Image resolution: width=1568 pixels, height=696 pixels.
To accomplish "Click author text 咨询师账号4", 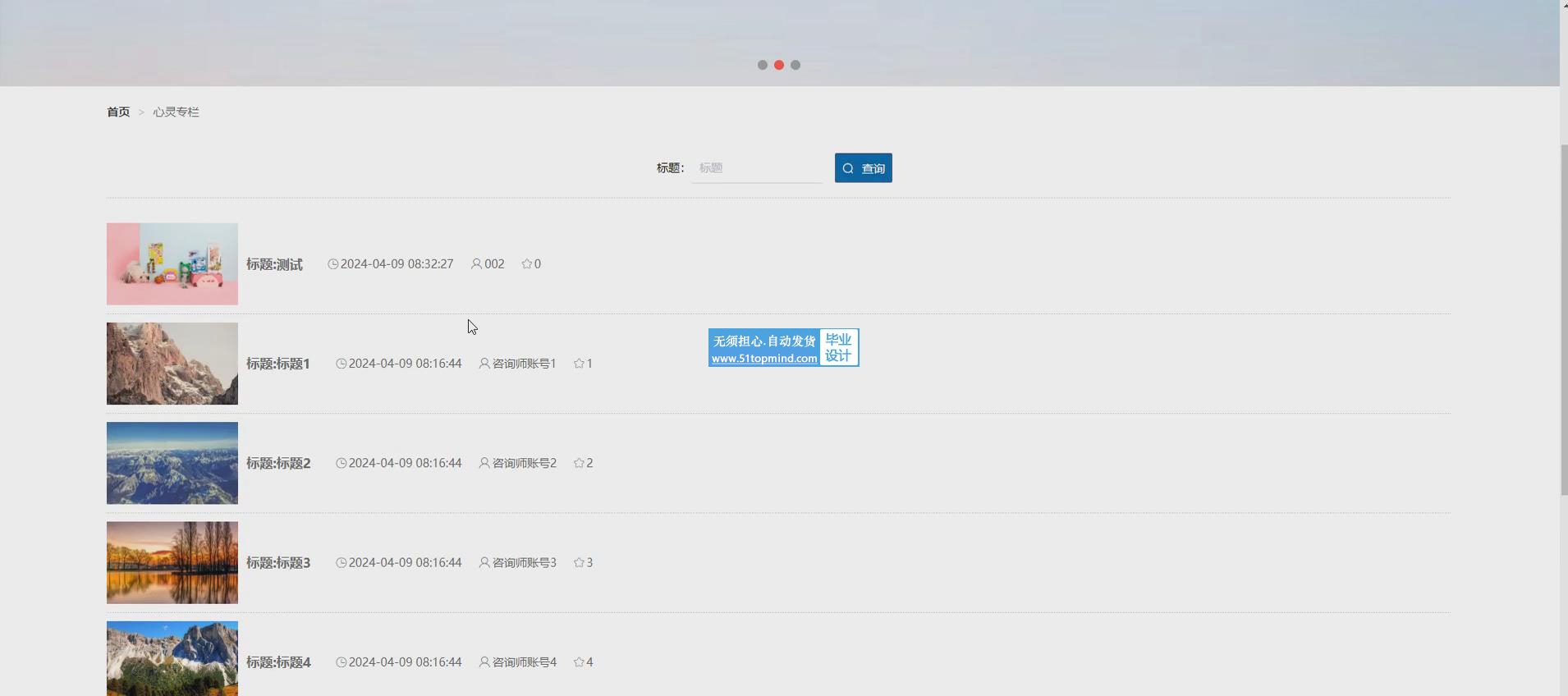I will pyautogui.click(x=525, y=662).
